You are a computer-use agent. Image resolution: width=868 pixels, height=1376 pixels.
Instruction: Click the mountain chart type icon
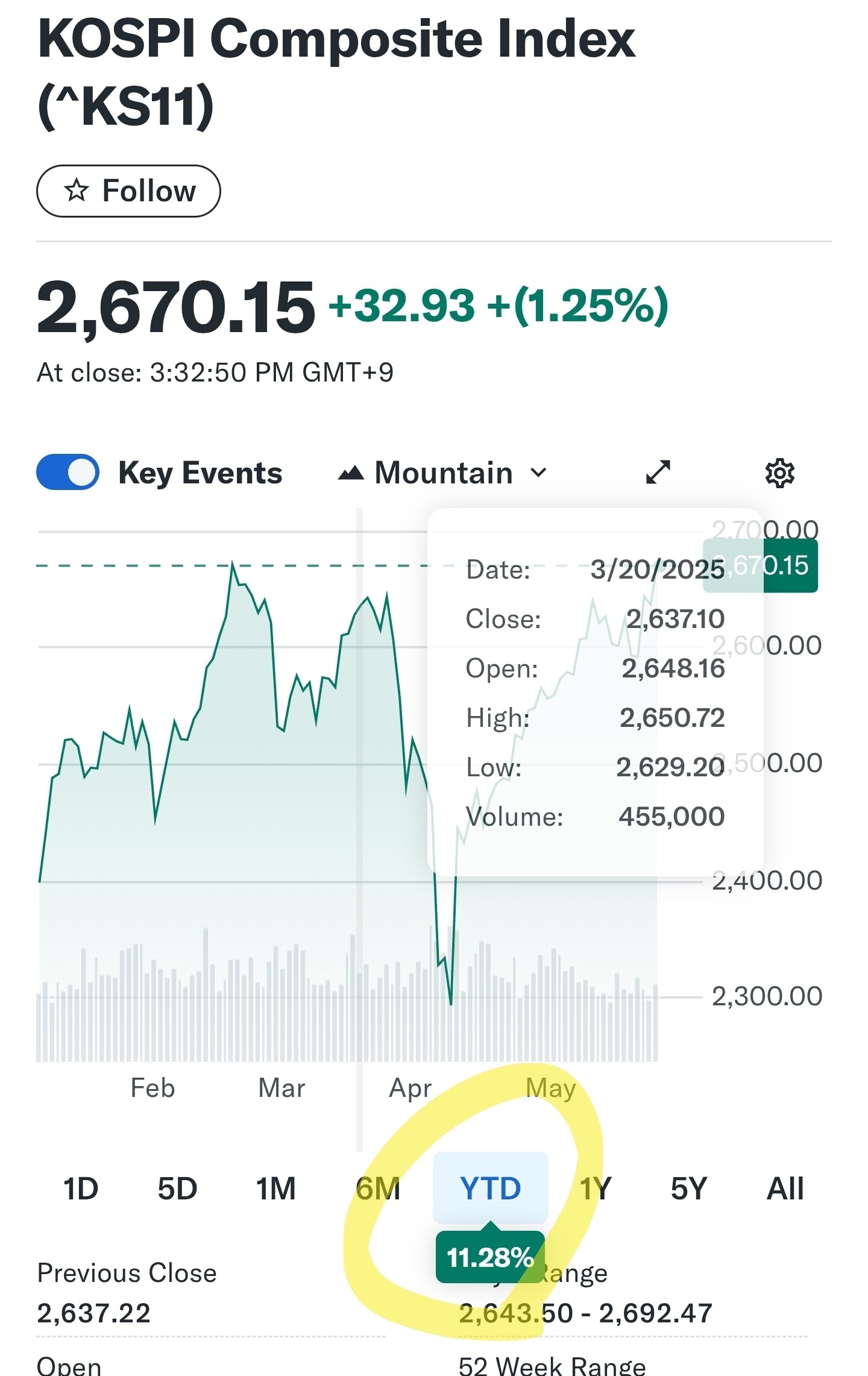click(x=351, y=473)
